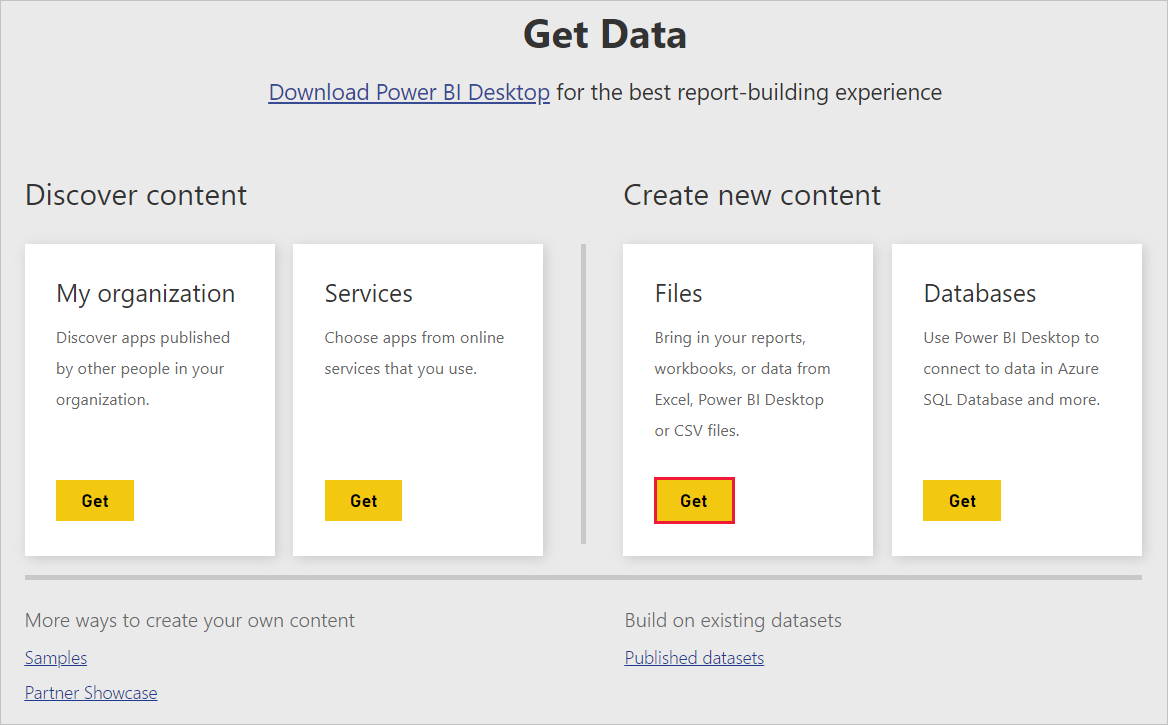
Task: Click the Files card description text
Action: coord(742,384)
